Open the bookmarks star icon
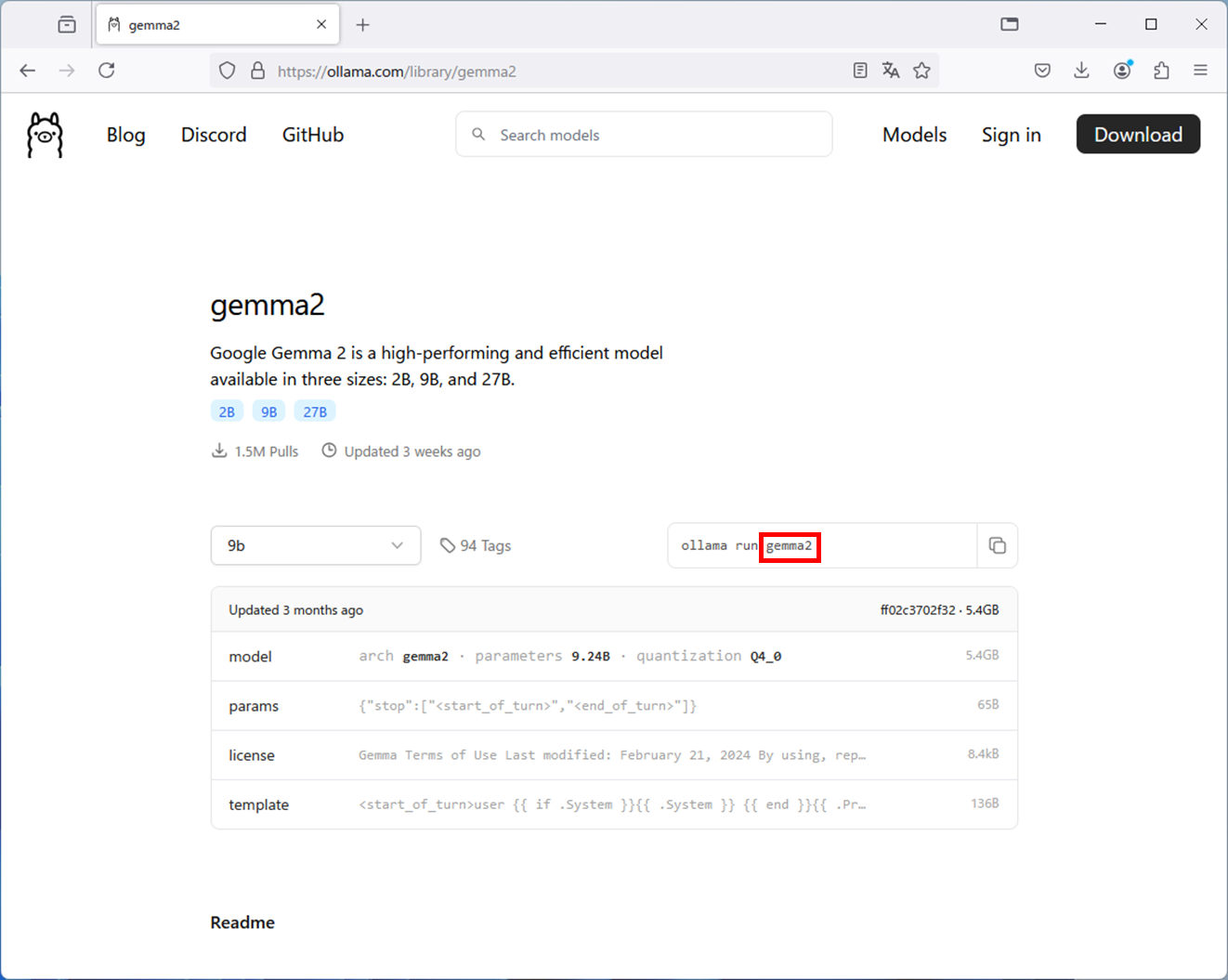The height and width of the screenshot is (980, 1228). pyautogui.click(x=921, y=70)
